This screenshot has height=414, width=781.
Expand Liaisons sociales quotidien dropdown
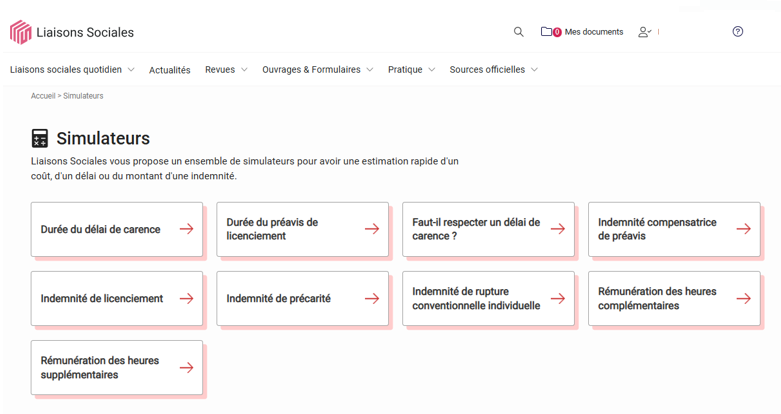(x=131, y=70)
